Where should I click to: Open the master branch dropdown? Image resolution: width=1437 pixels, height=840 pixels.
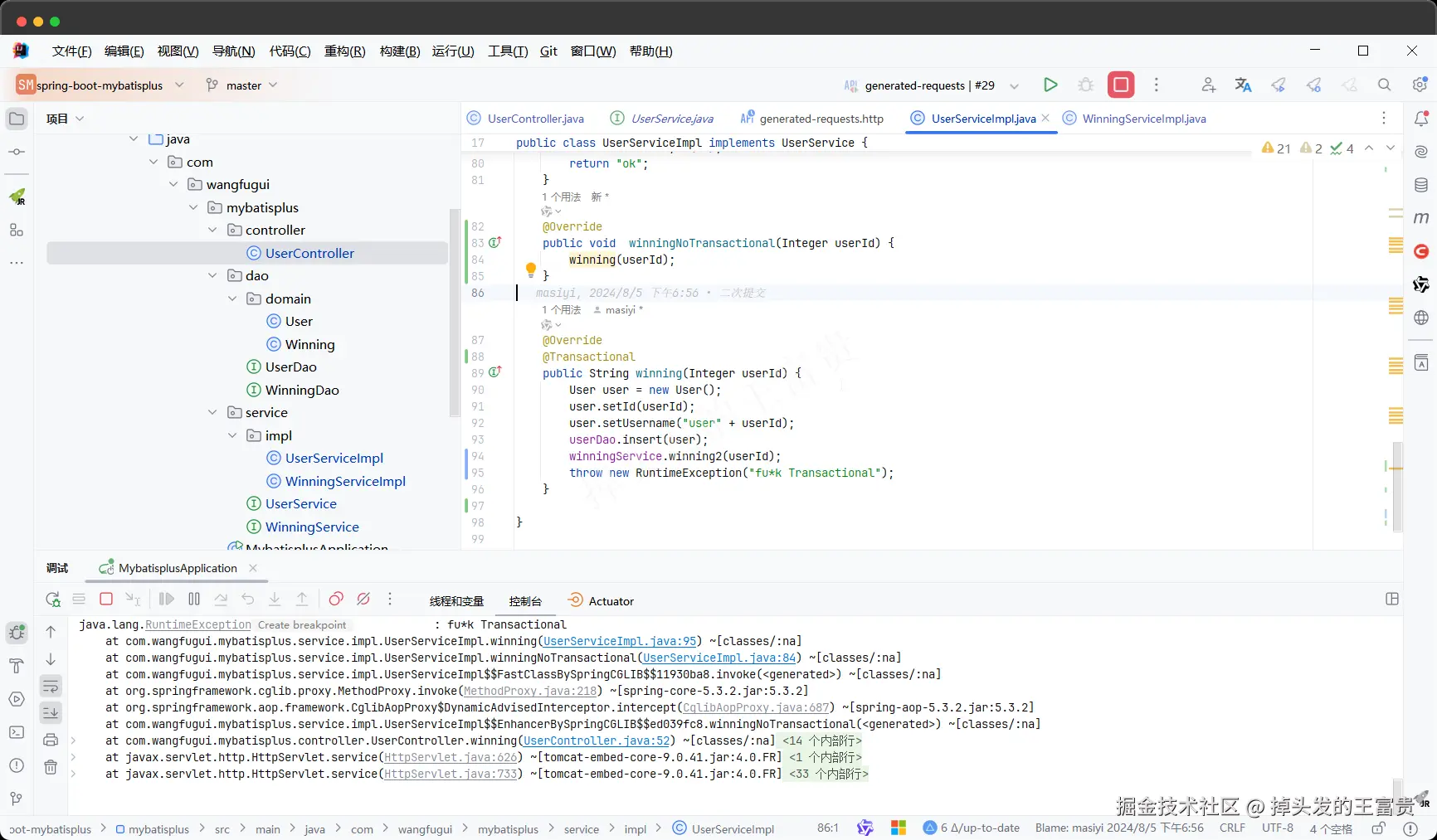coord(242,85)
